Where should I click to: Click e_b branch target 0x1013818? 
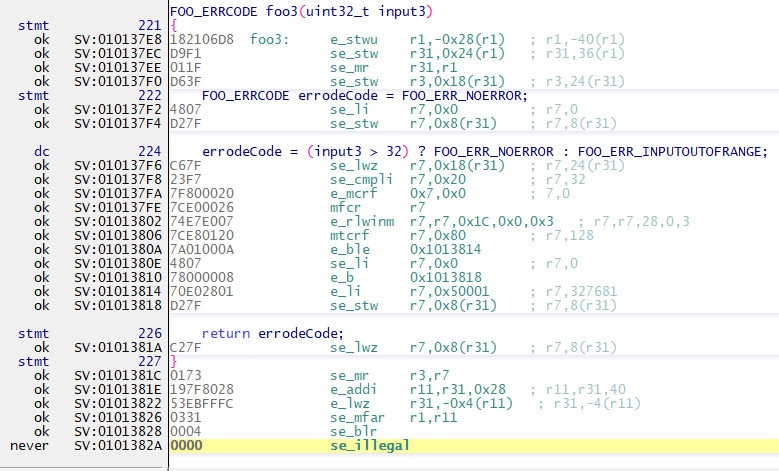click(x=445, y=277)
